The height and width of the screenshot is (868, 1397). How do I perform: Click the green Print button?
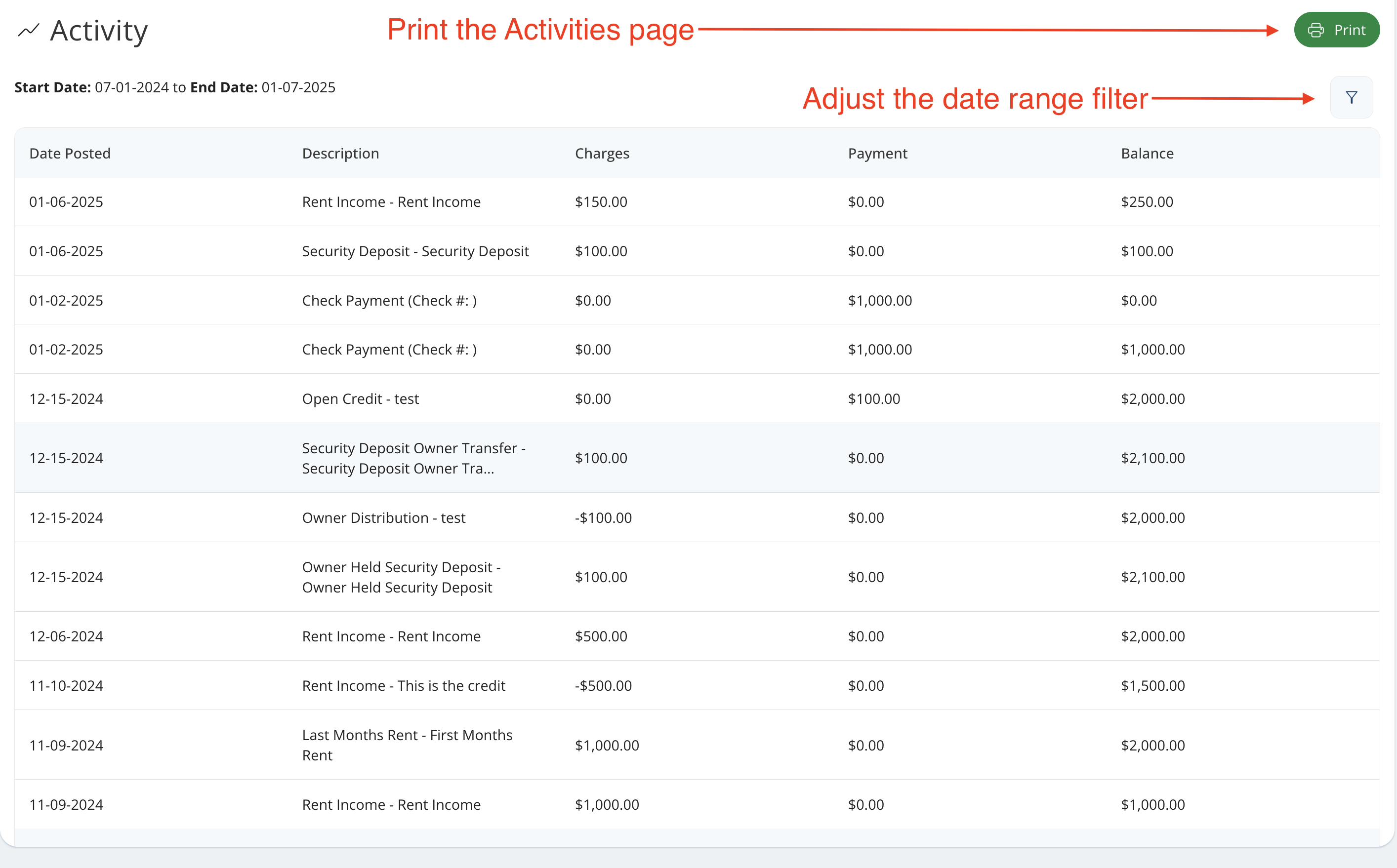(1336, 30)
